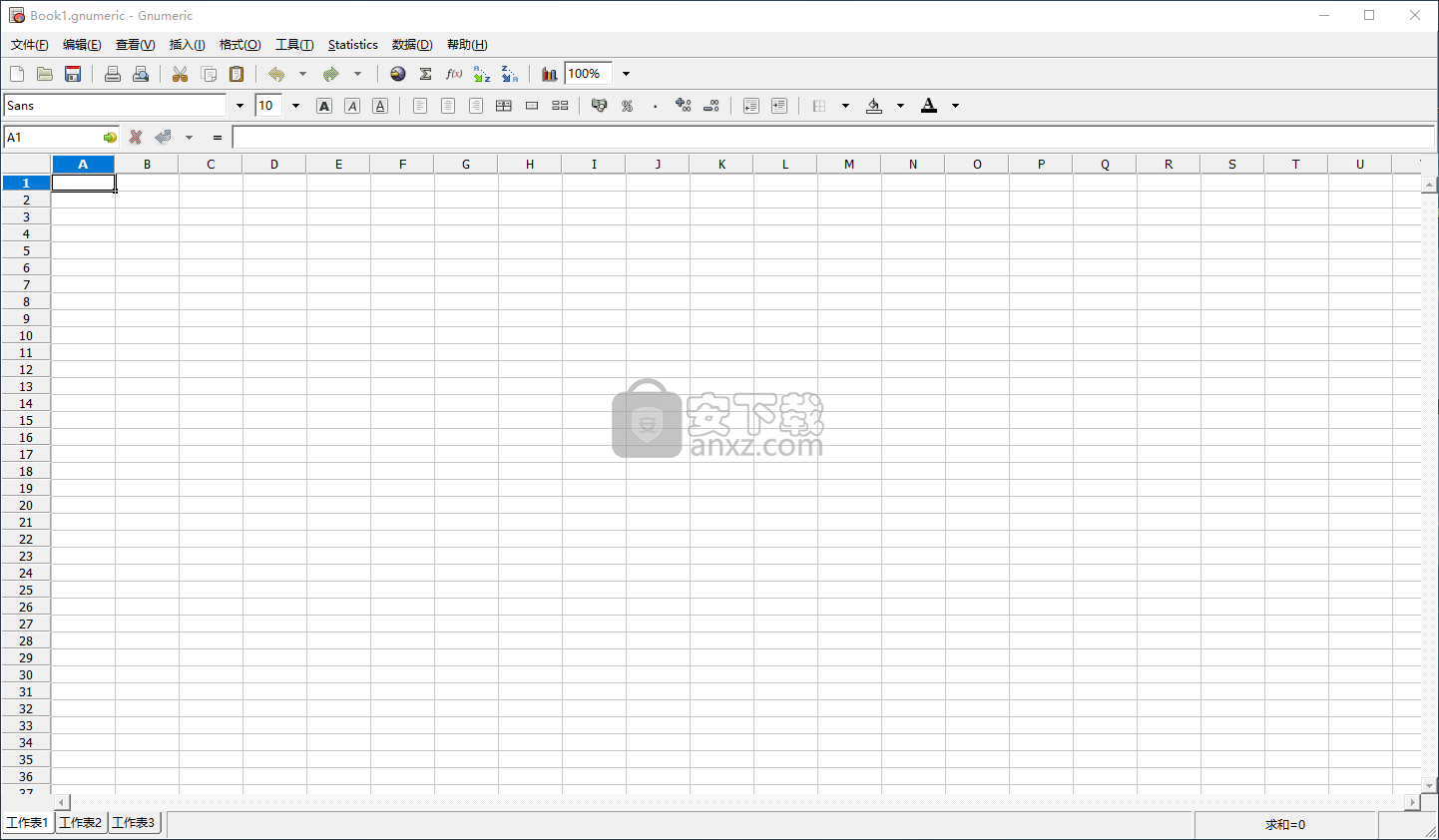Click the equals sign formula button

coord(218,138)
